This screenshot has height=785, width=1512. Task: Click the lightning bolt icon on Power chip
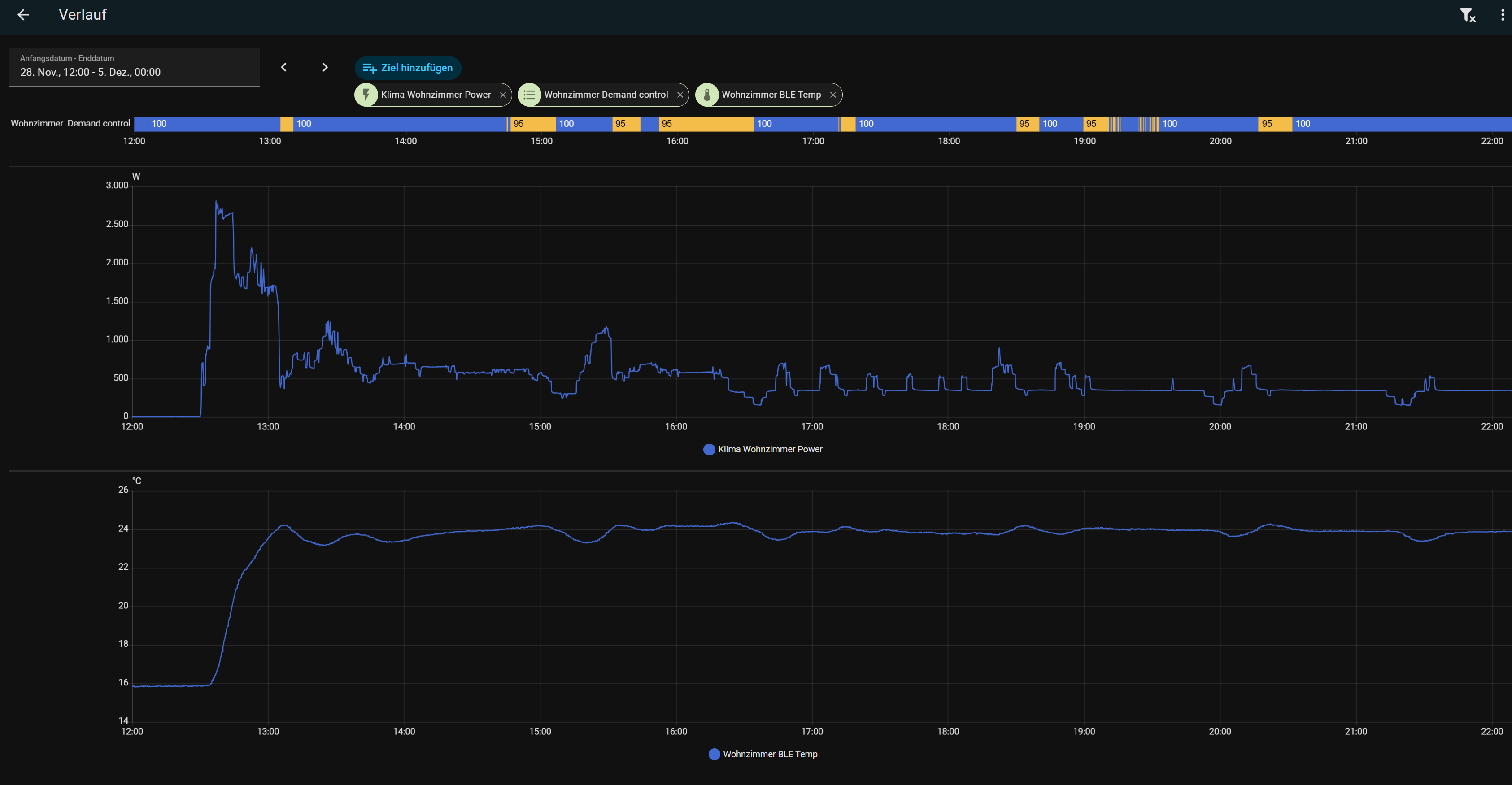366,95
